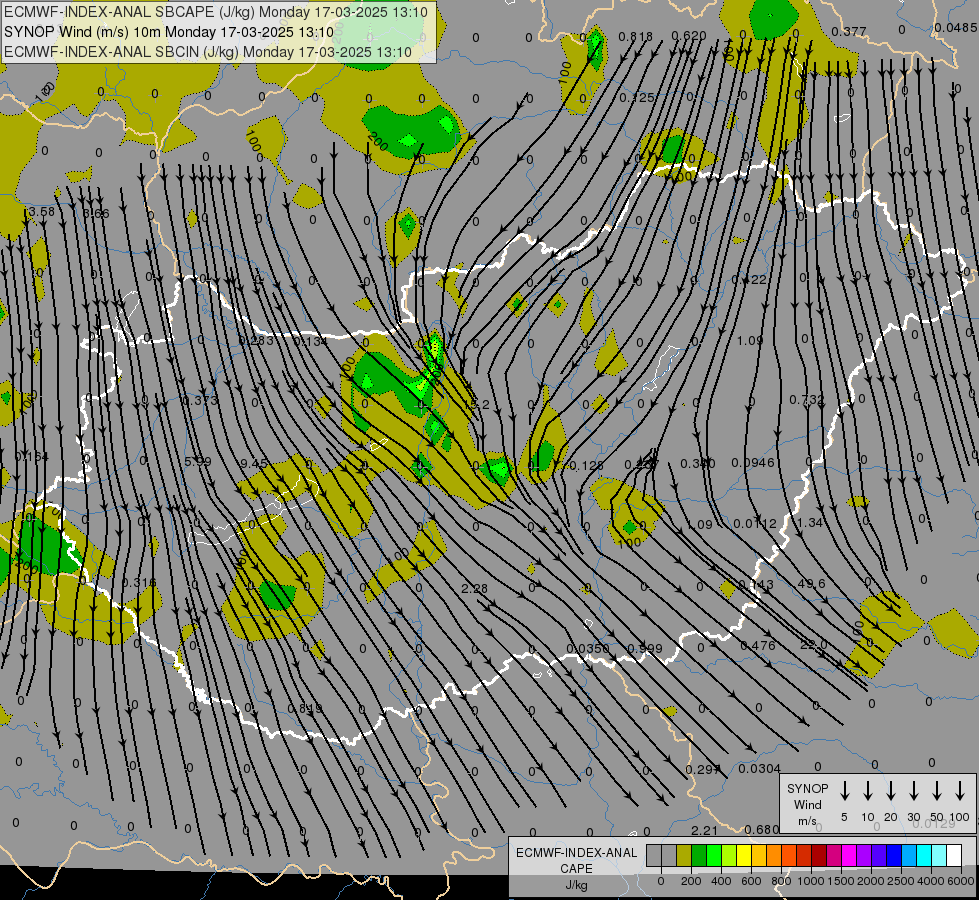Click the 5 m/s wind arrow in legend

tap(844, 791)
